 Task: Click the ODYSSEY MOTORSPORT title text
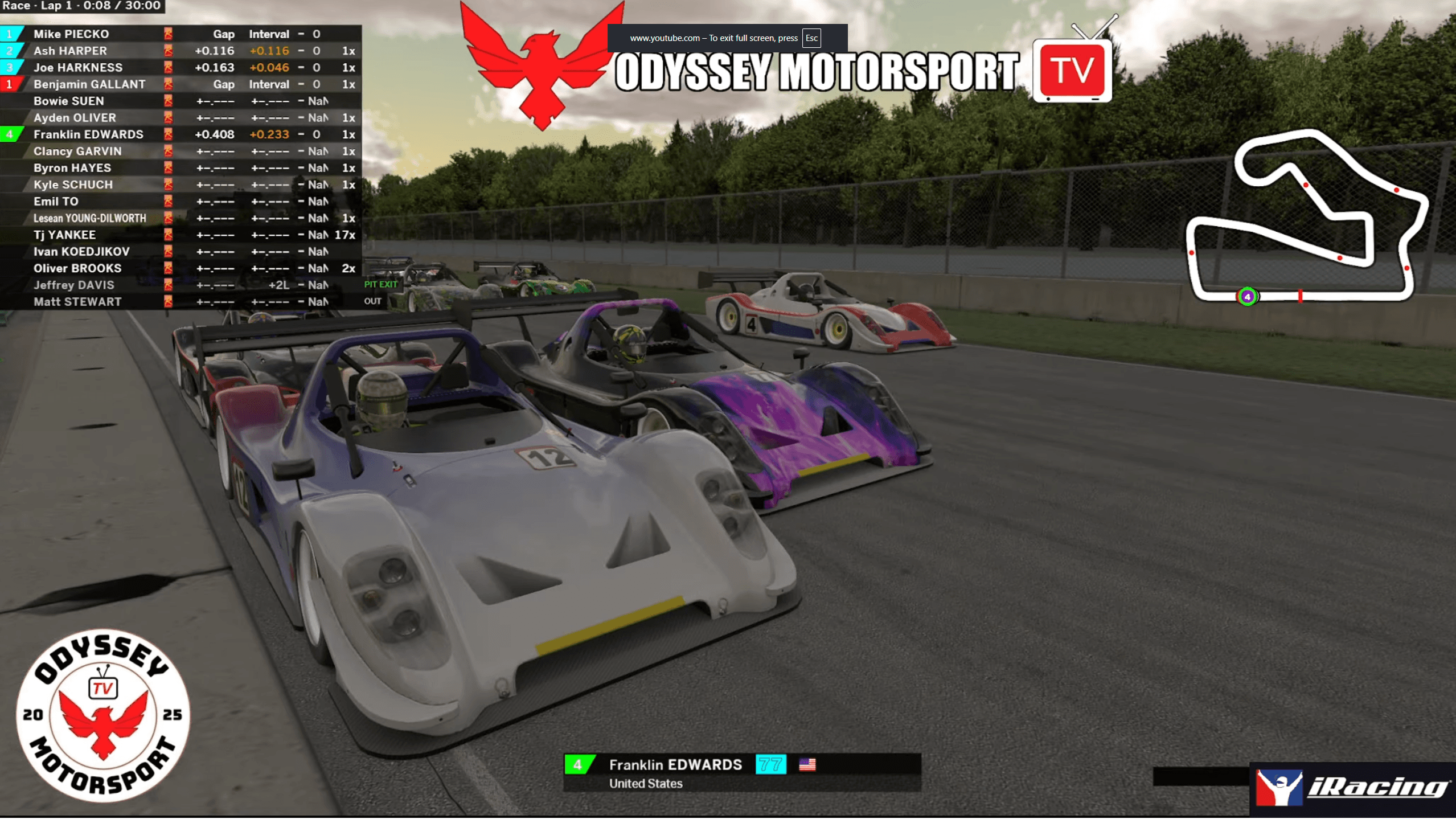click(x=817, y=72)
